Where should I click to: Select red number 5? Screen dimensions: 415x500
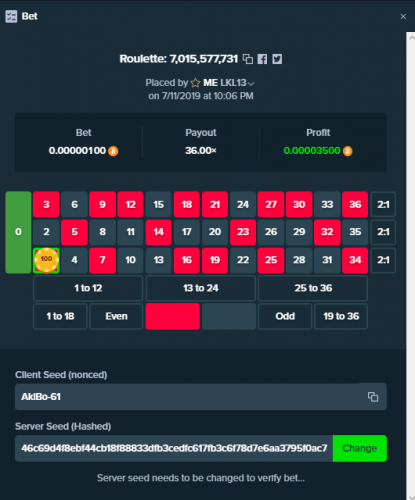[x=74, y=232]
